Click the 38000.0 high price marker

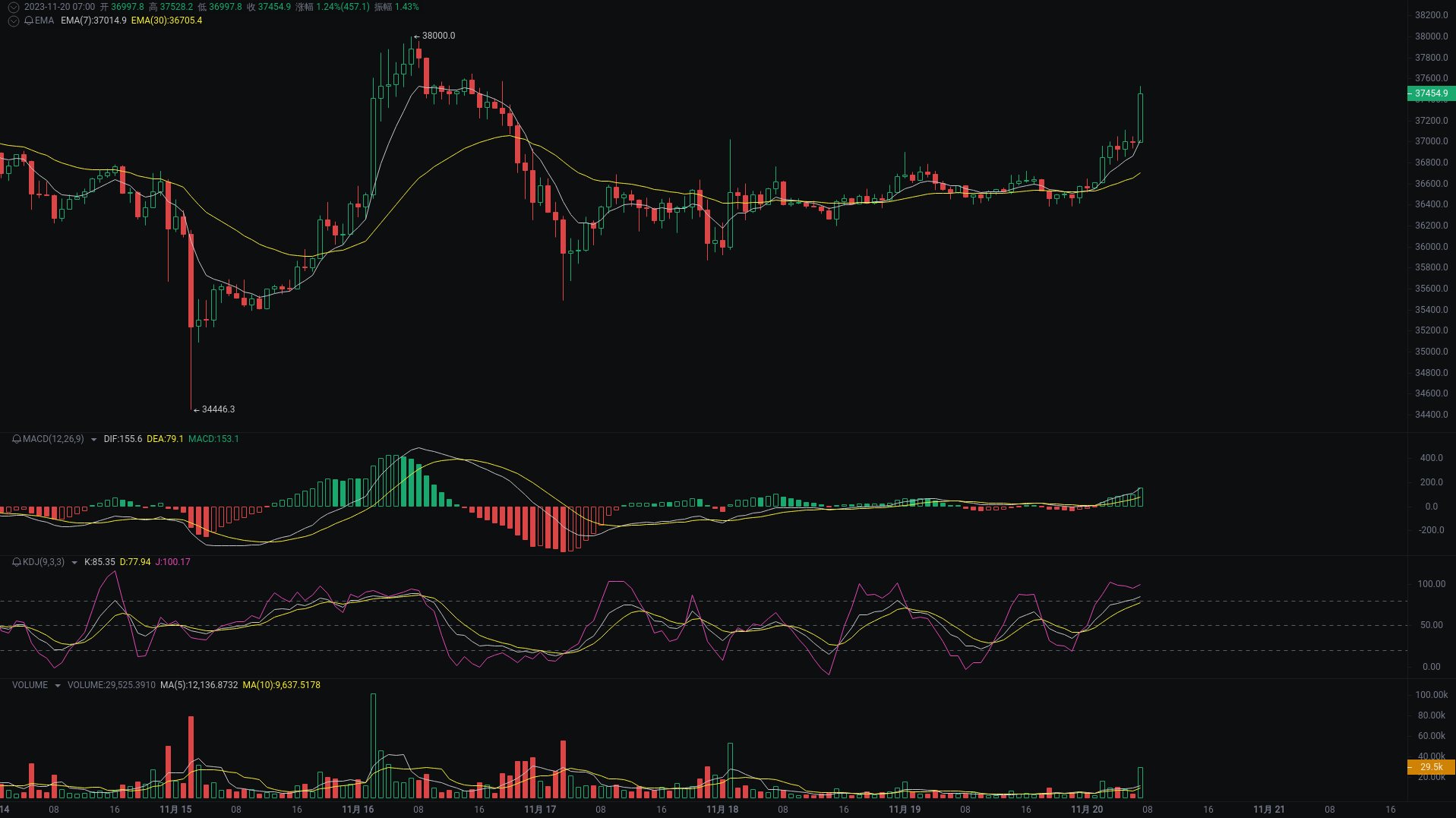[438, 36]
